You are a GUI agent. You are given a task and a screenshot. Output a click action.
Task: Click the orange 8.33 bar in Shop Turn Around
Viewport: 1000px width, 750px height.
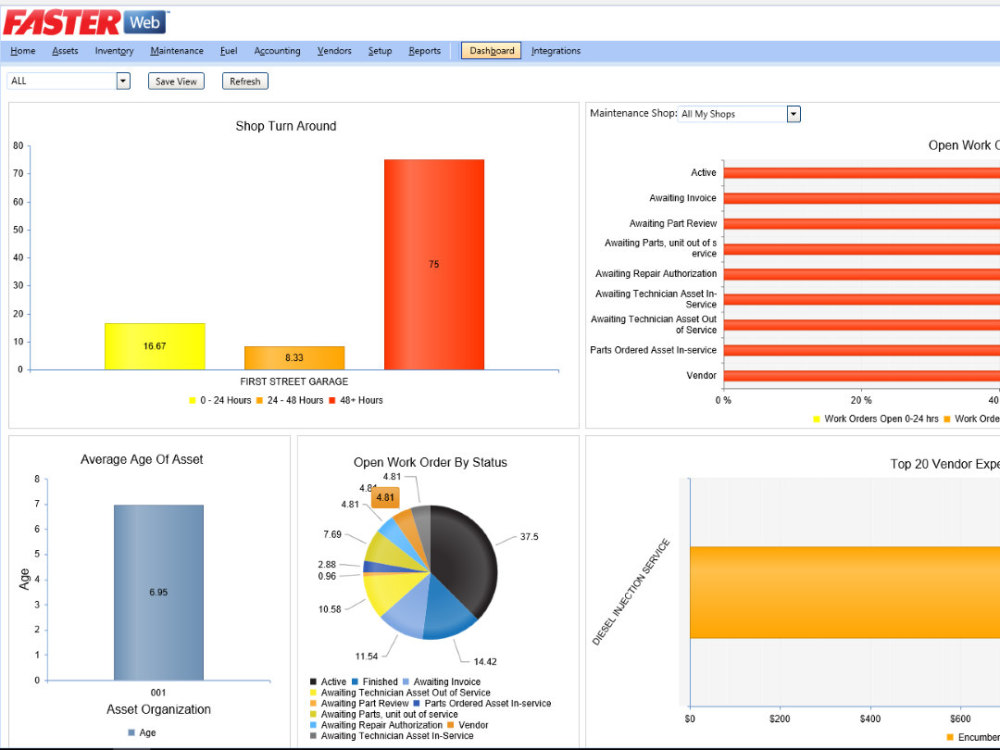point(294,358)
